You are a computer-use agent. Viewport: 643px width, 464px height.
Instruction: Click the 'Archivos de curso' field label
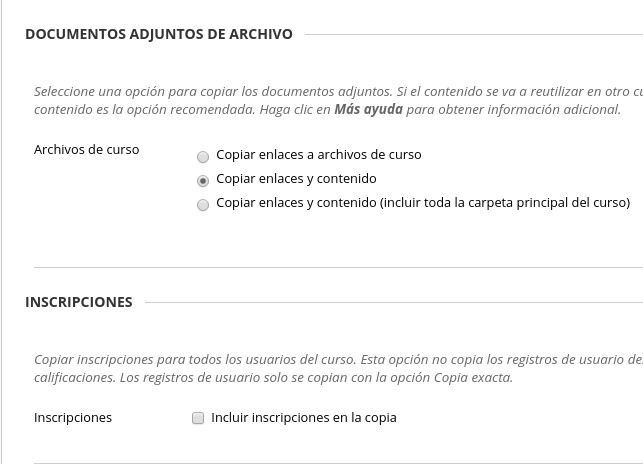(x=87, y=150)
